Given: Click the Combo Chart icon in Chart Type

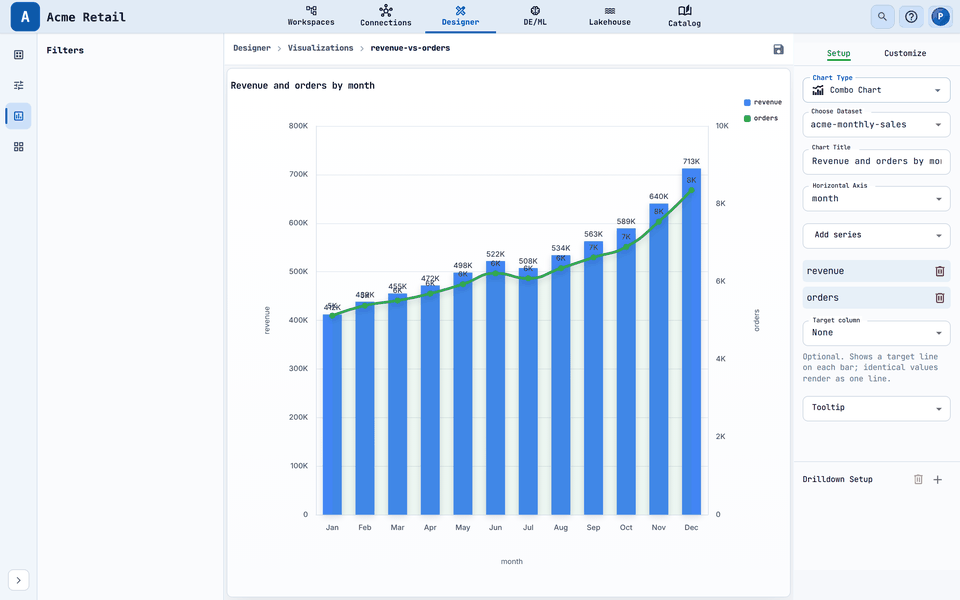Looking at the screenshot, I should pyautogui.click(x=818, y=90).
